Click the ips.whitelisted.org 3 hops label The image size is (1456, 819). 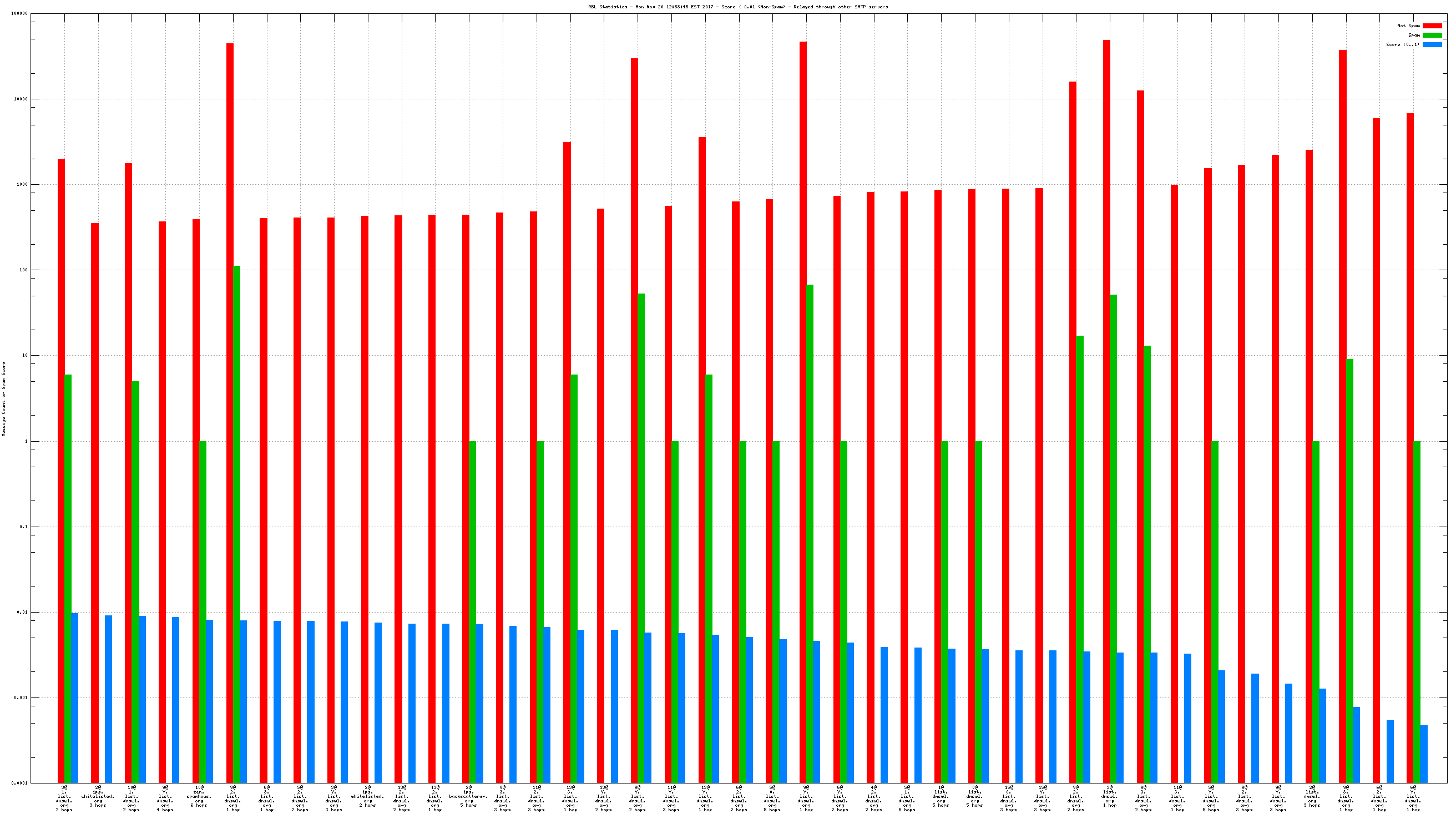click(98, 797)
